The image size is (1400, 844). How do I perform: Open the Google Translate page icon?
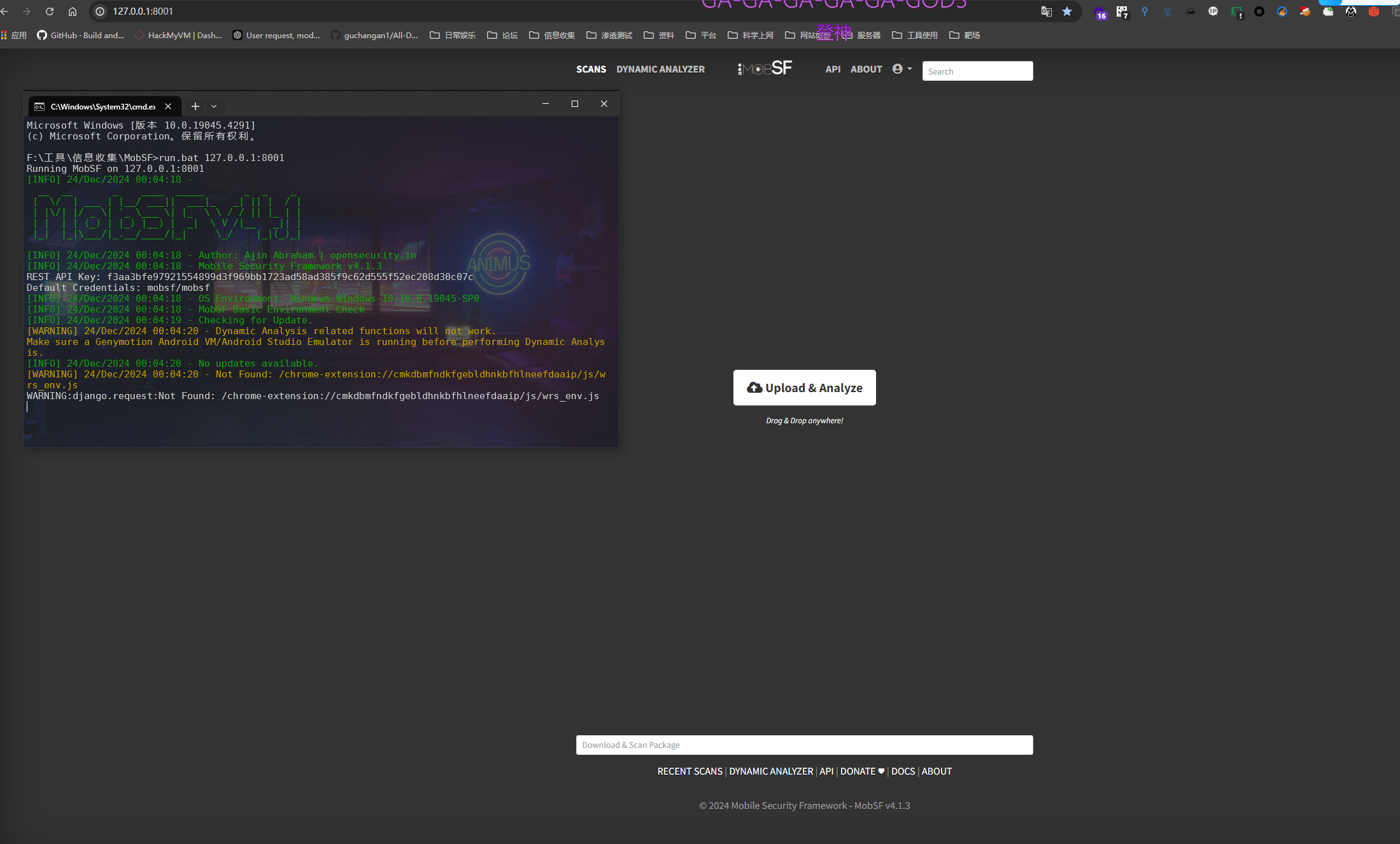coord(1046,11)
